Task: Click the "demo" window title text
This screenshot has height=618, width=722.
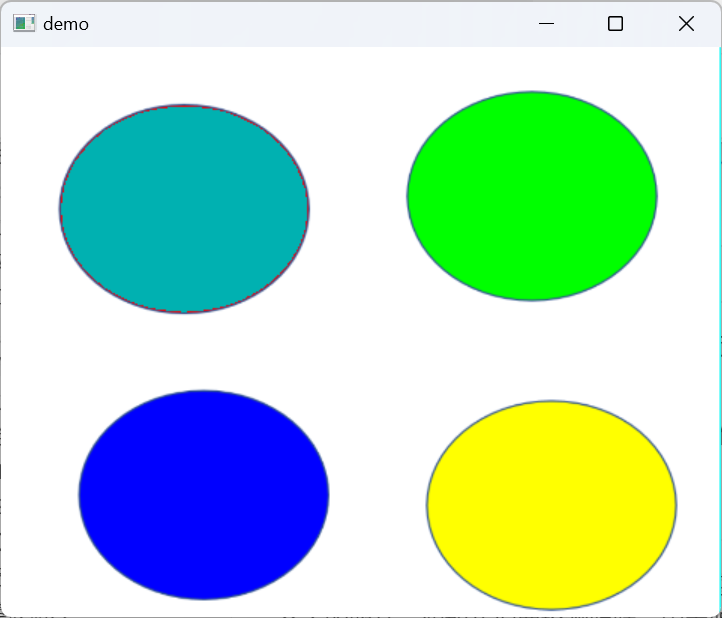Action: click(x=66, y=24)
